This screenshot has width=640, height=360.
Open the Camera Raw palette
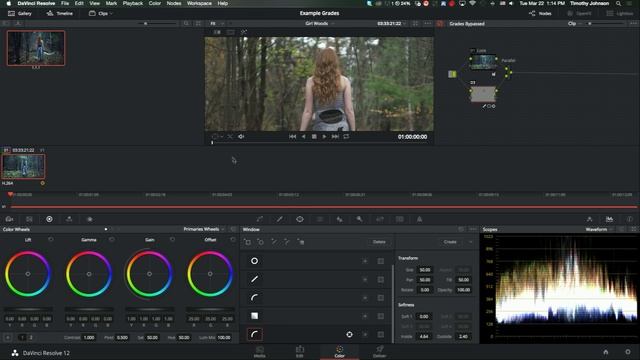pyautogui.click(x=9, y=220)
